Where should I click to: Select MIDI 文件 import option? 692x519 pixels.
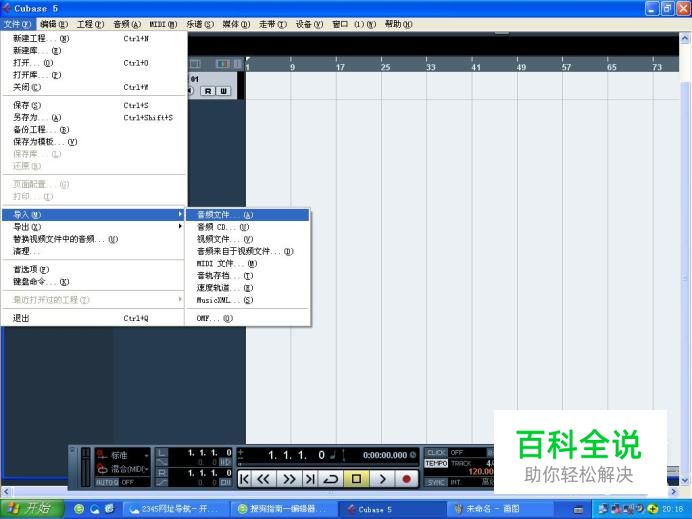click(248, 263)
